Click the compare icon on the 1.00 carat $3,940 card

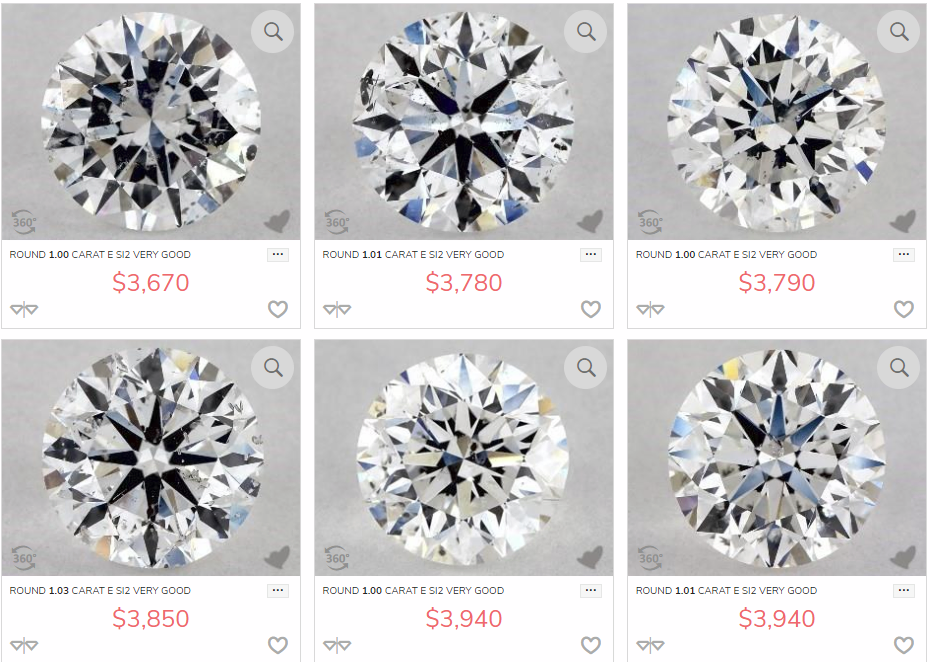[337, 645]
